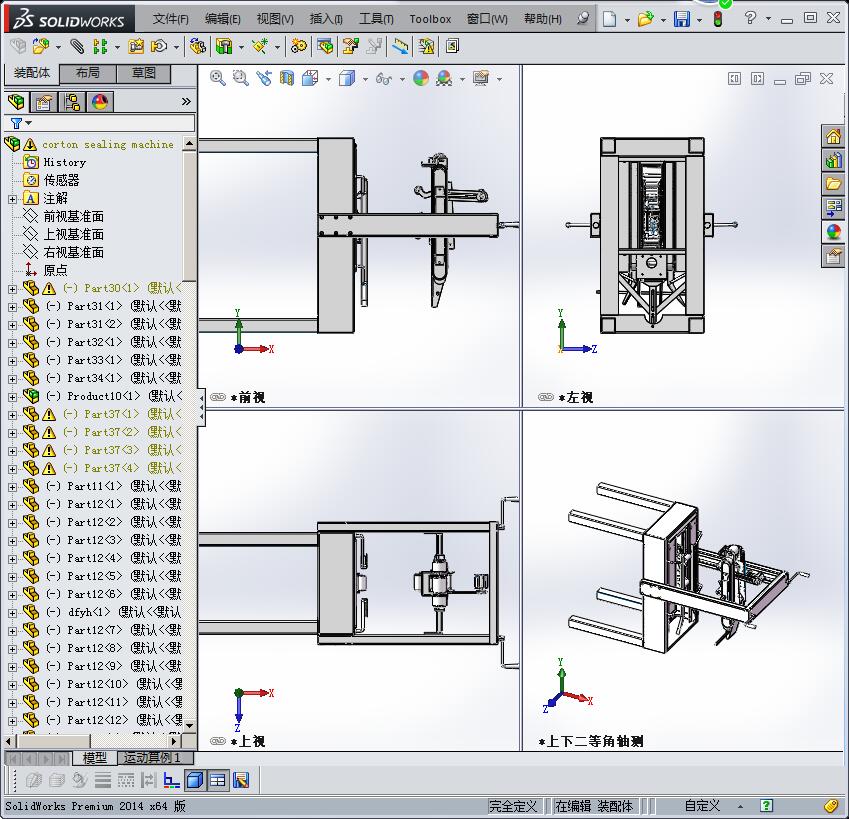Click Section View icon
The width and height of the screenshot is (849, 819).
point(287,78)
